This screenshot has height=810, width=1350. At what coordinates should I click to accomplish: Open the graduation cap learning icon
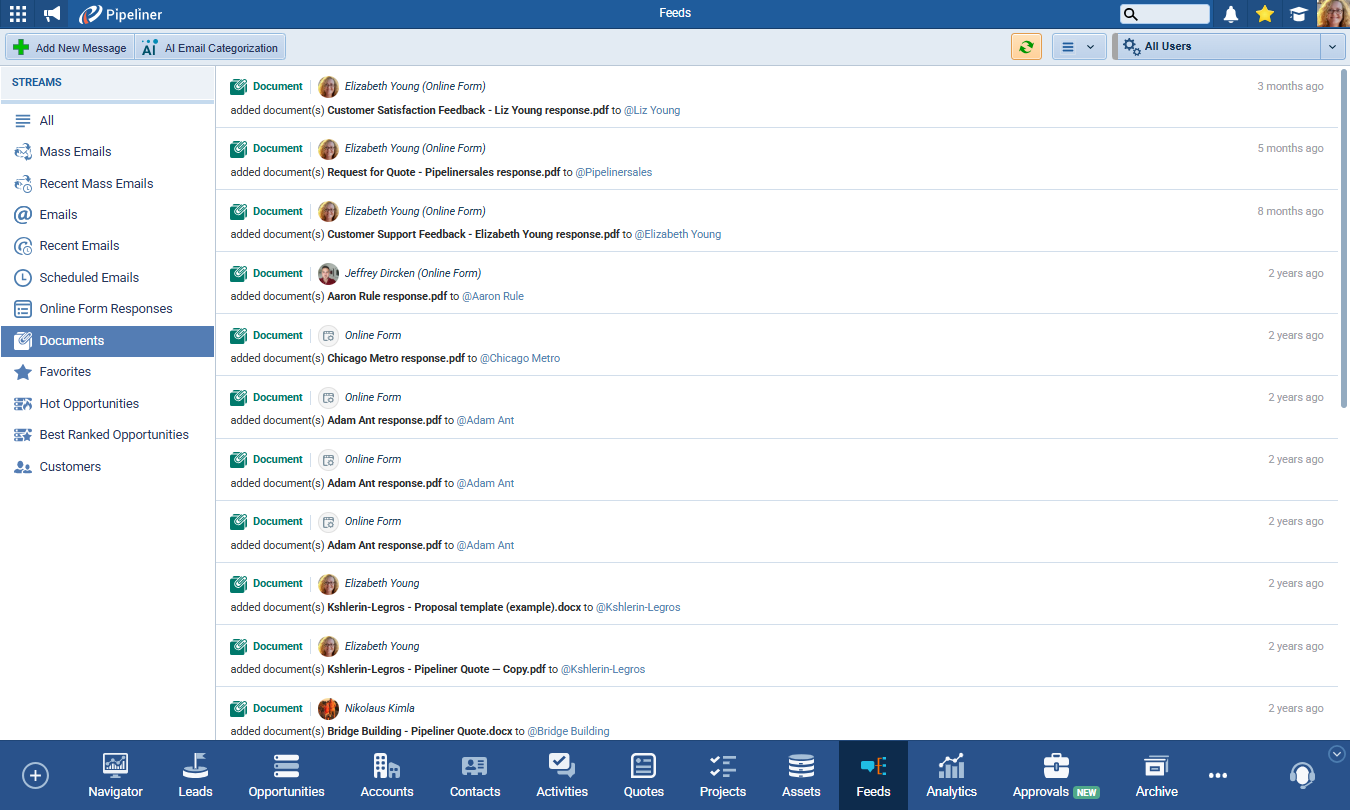[x=1298, y=14]
